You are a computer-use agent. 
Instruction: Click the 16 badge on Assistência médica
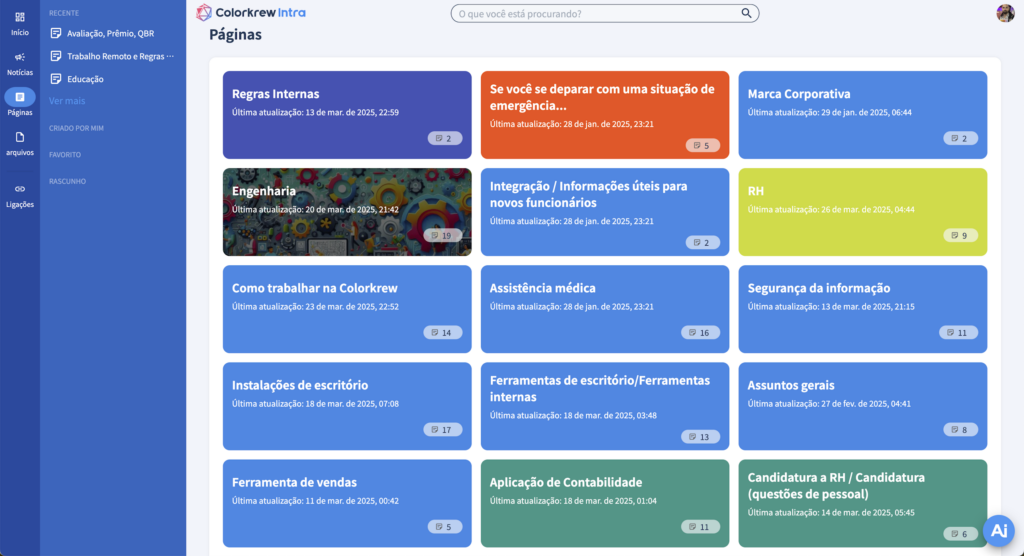pos(701,333)
